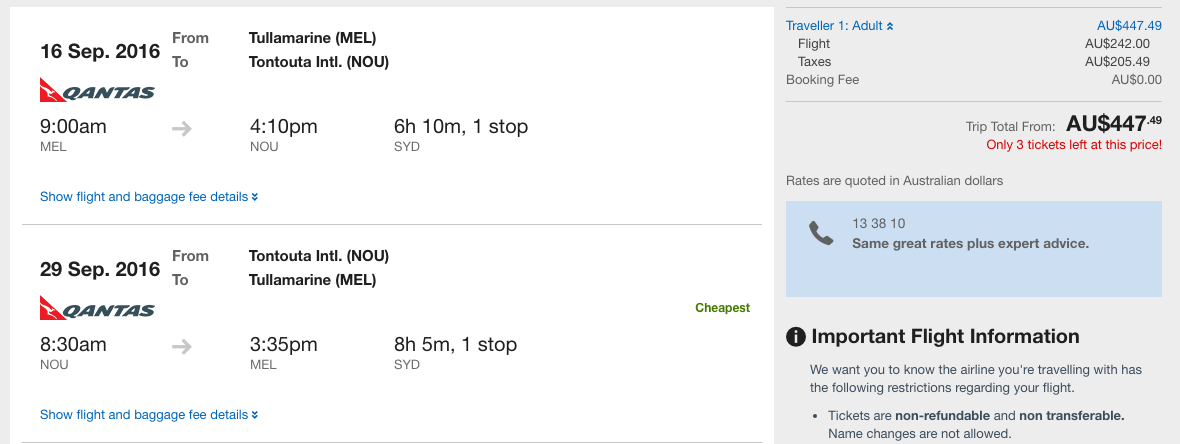Screen dimensions: 1180x444
Task: Click the arrow icon between 8:30am and 3:35pm
Action: [x=181, y=347]
